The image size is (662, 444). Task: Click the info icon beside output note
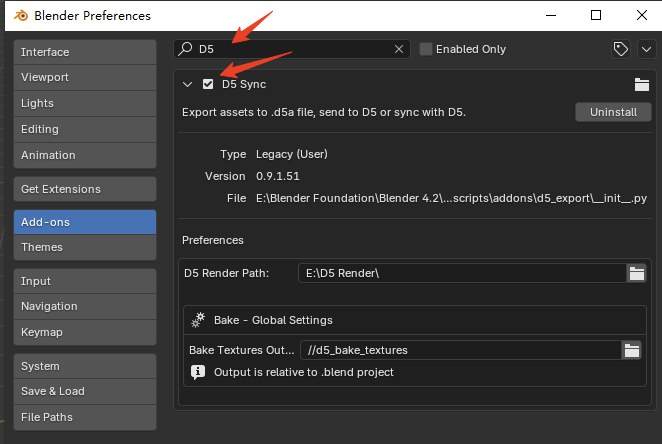[198, 372]
